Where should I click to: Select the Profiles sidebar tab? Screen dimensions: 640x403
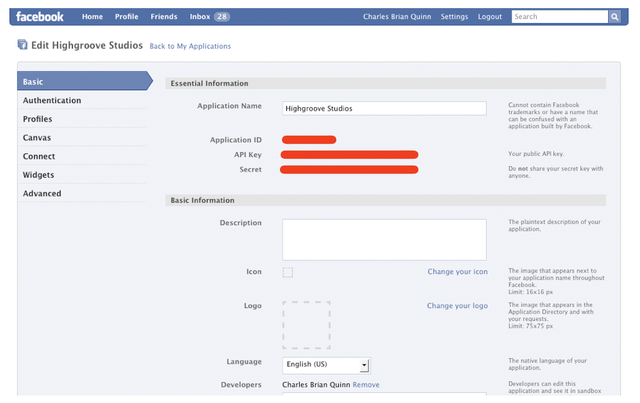coord(82,119)
